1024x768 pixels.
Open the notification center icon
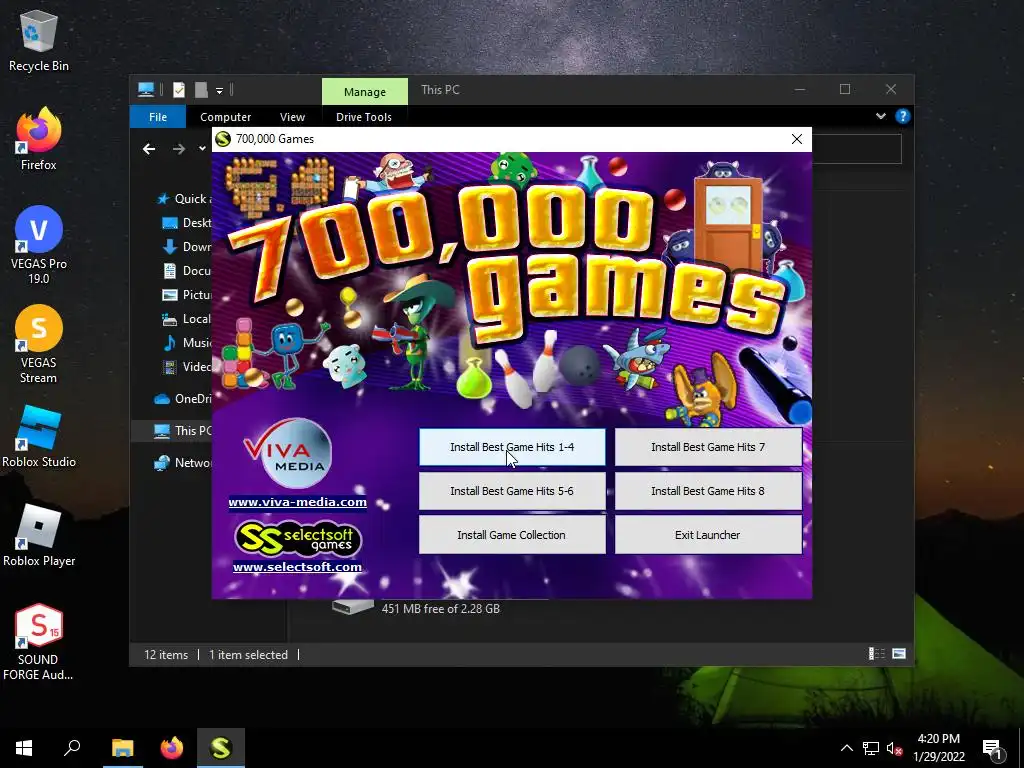(993, 748)
